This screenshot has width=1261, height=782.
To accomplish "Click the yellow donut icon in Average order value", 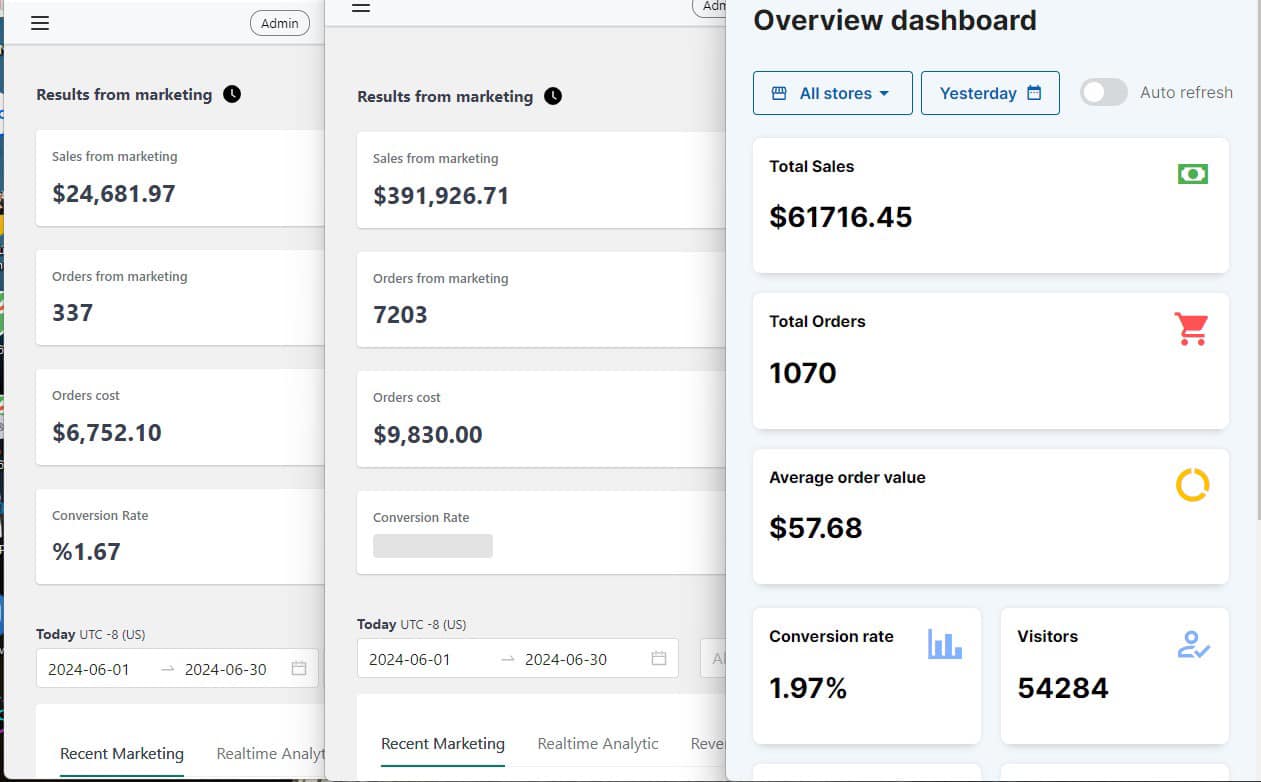I will [1192, 485].
